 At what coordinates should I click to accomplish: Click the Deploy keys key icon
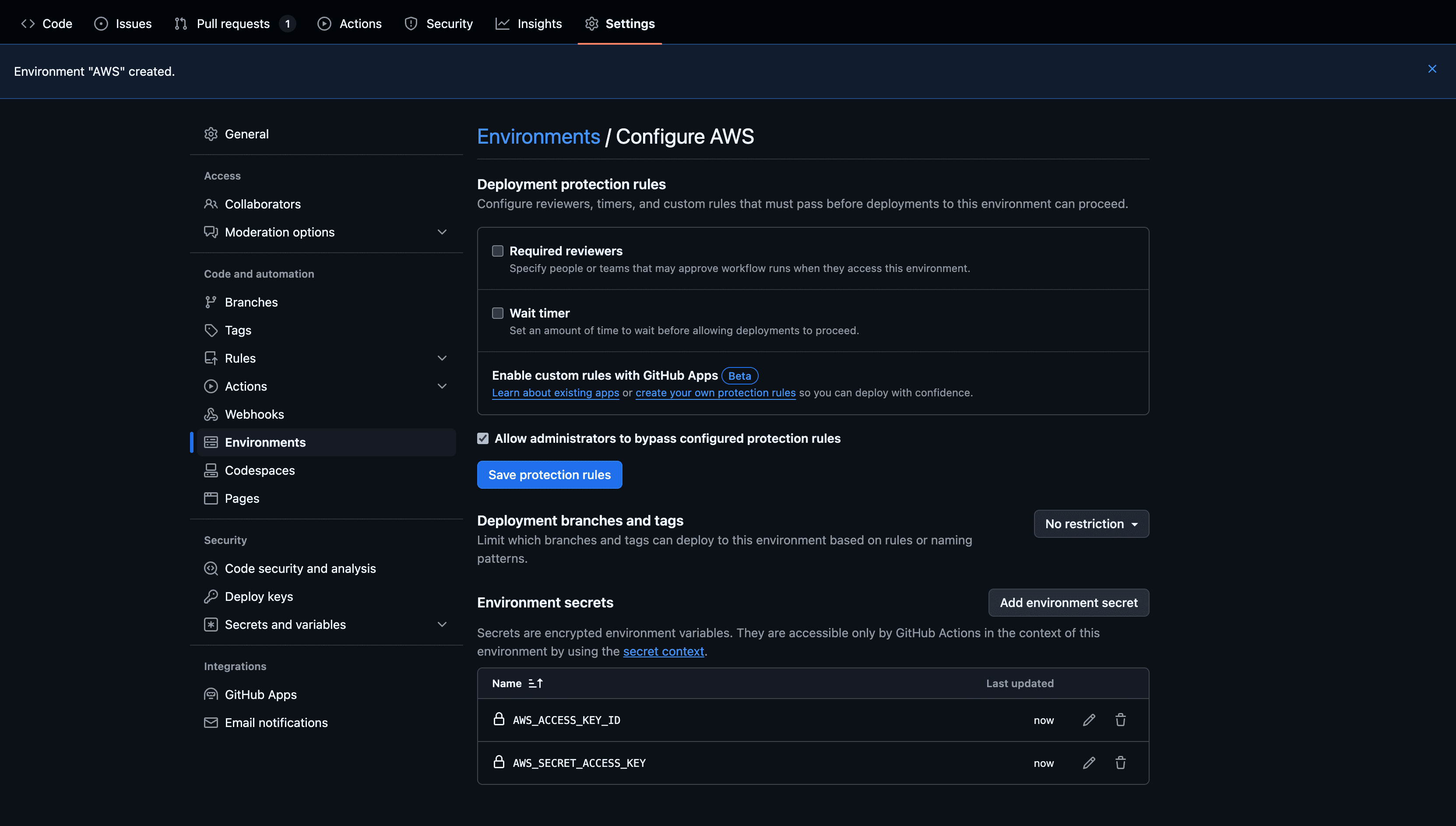[211, 596]
